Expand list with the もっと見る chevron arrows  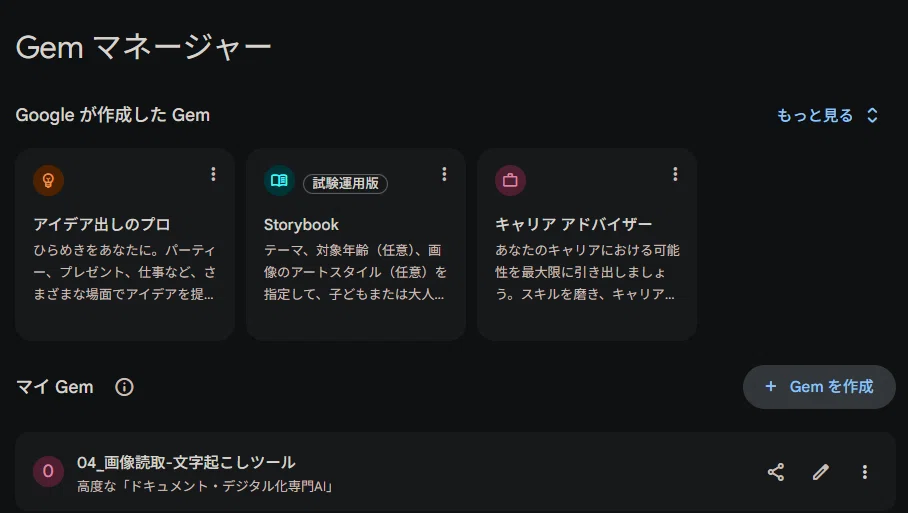pos(872,115)
